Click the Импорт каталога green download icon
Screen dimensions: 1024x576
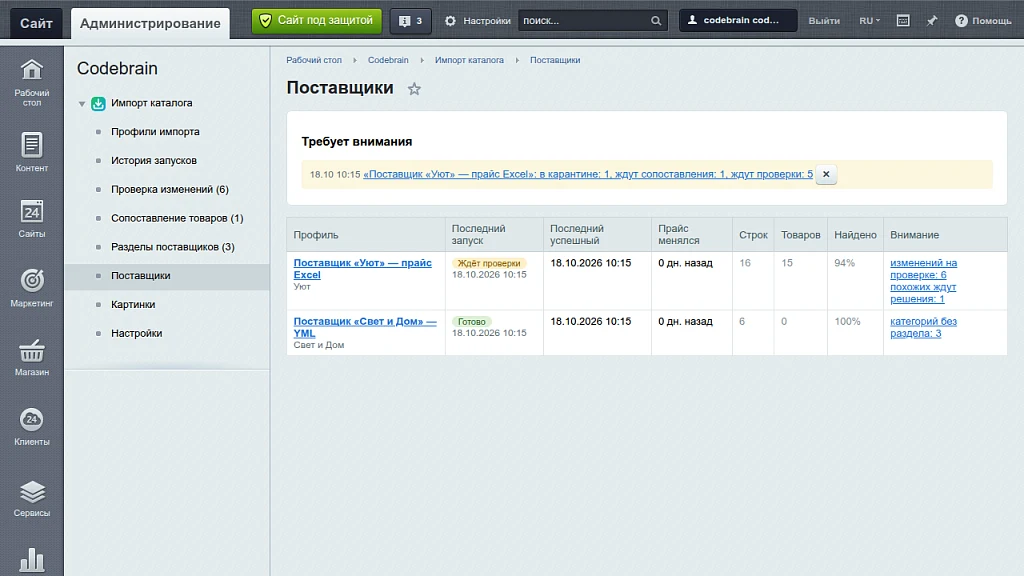[x=98, y=103]
